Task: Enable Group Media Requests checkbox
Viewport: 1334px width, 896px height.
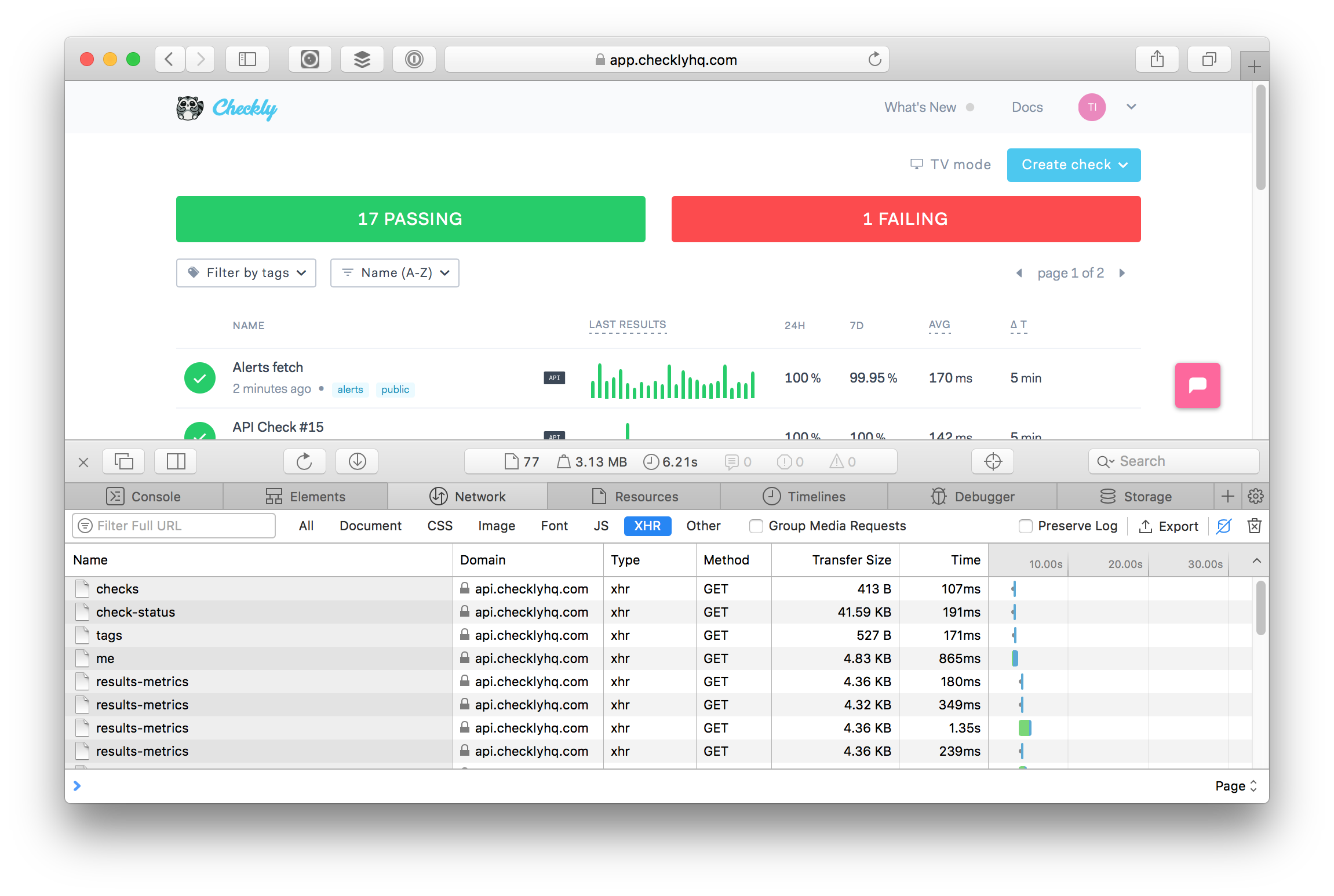Action: [x=756, y=526]
